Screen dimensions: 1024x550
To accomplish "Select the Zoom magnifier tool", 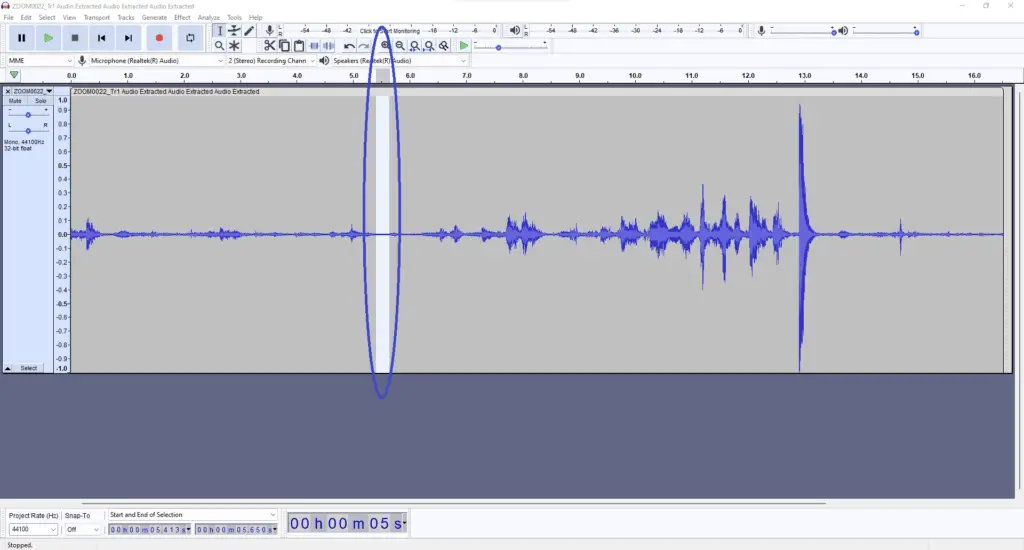I will click(x=219, y=46).
